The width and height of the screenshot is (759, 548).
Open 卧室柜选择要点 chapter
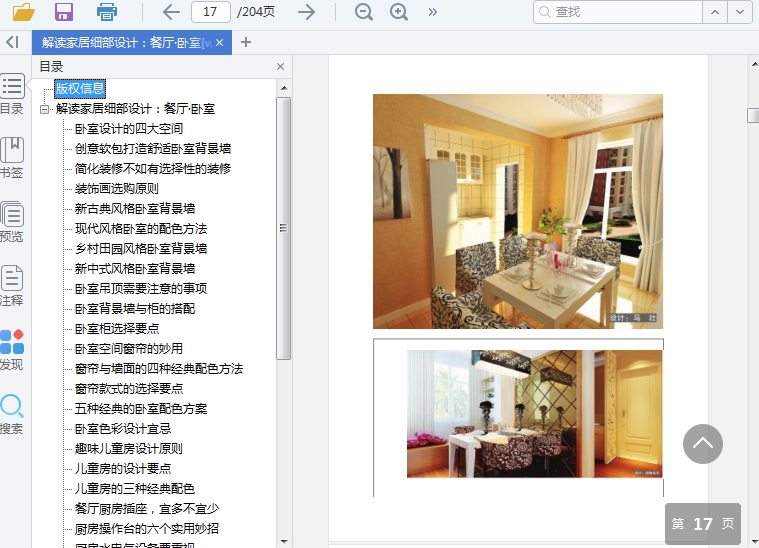click(x=117, y=329)
